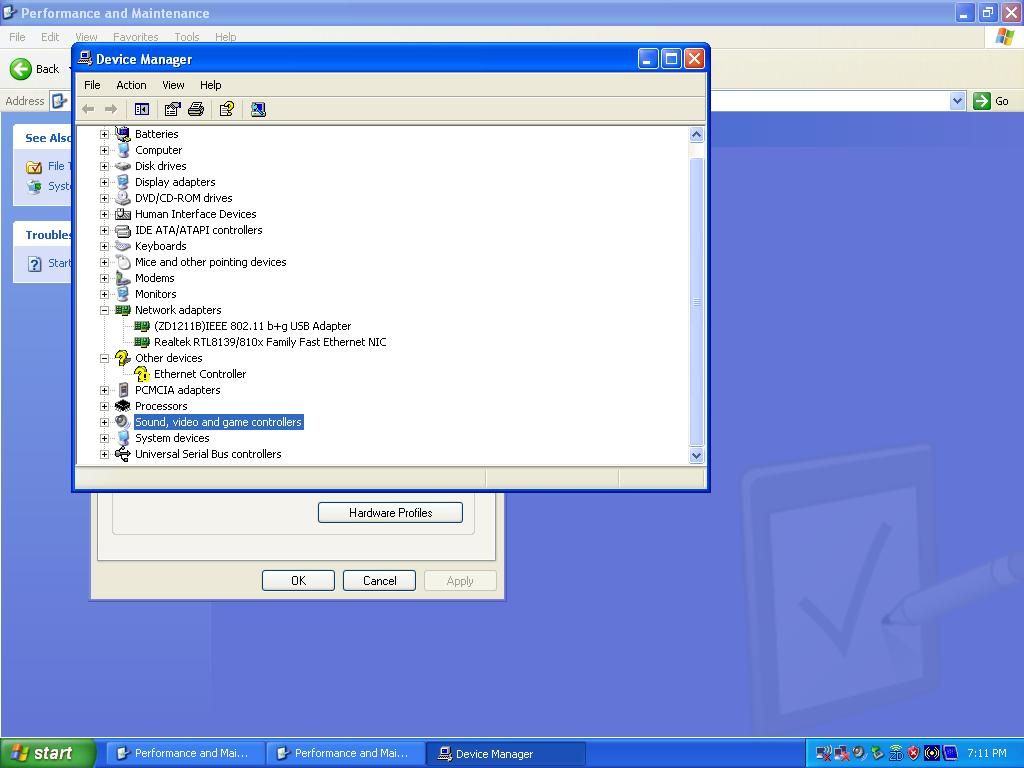This screenshot has height=768, width=1024.
Task: Expand the Display adapters node
Action: 104,182
